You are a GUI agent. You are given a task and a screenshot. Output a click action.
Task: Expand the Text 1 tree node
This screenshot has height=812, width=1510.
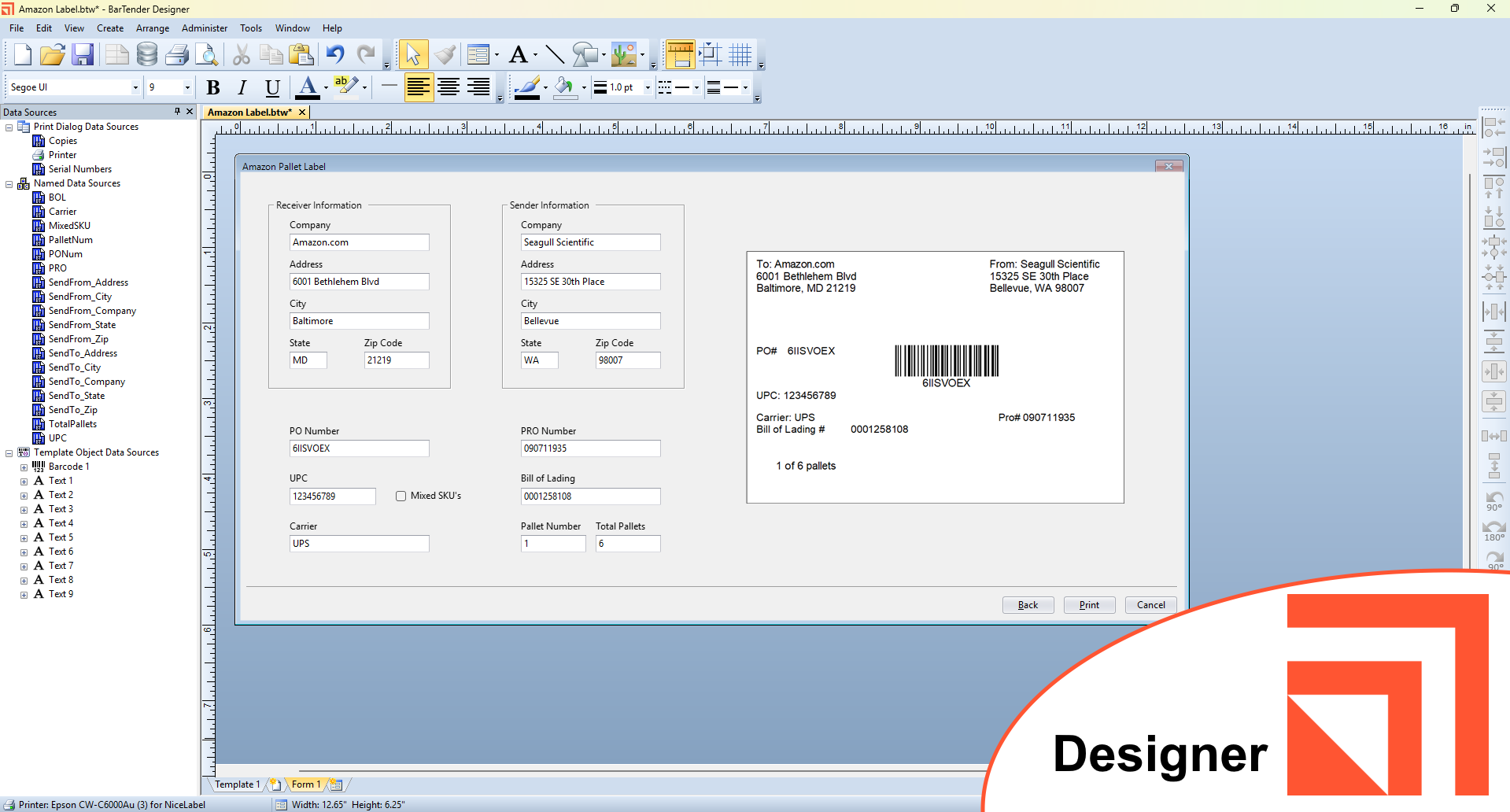[x=24, y=482]
